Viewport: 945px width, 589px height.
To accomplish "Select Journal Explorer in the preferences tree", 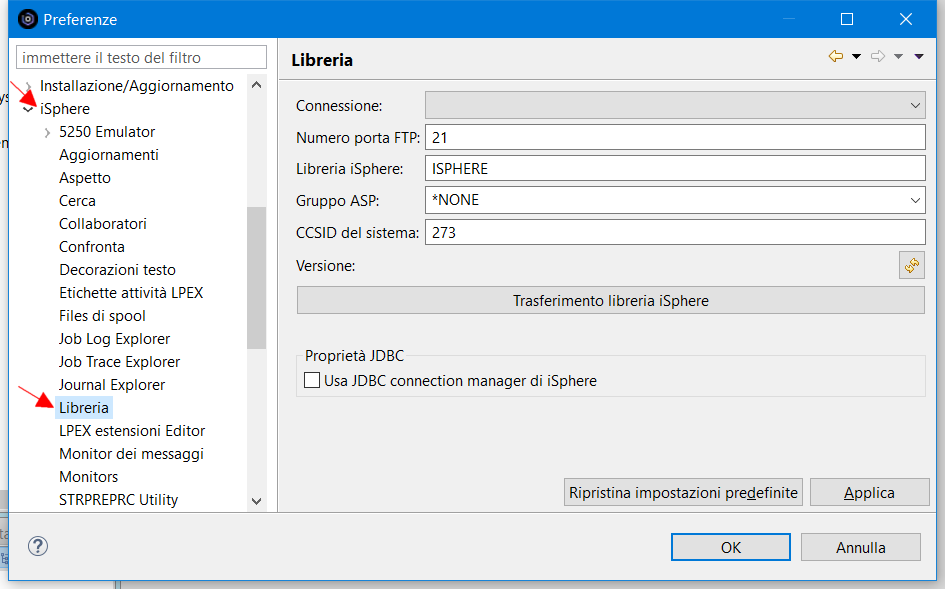I will (x=112, y=384).
